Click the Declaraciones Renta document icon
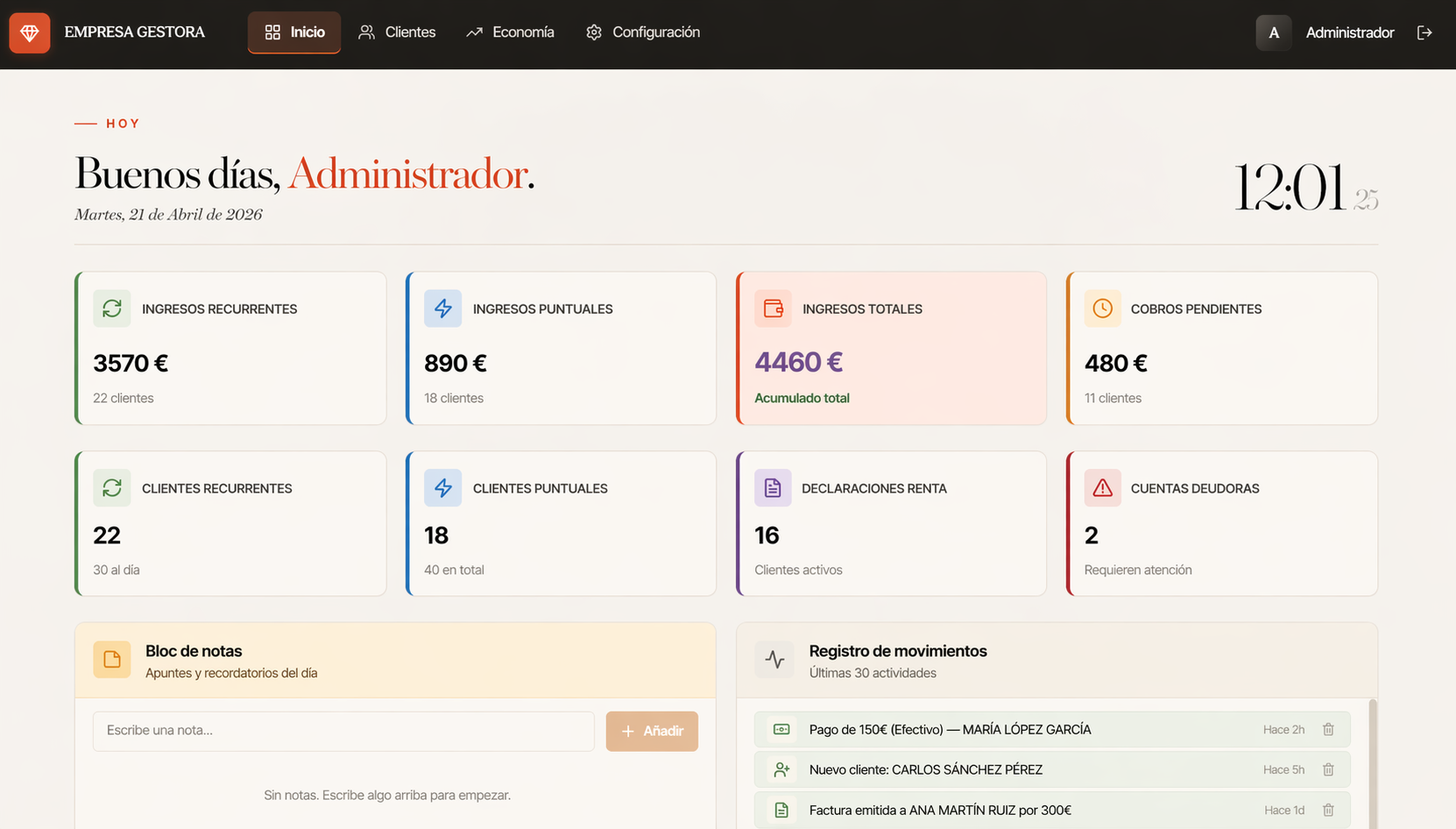 pyautogui.click(x=773, y=488)
